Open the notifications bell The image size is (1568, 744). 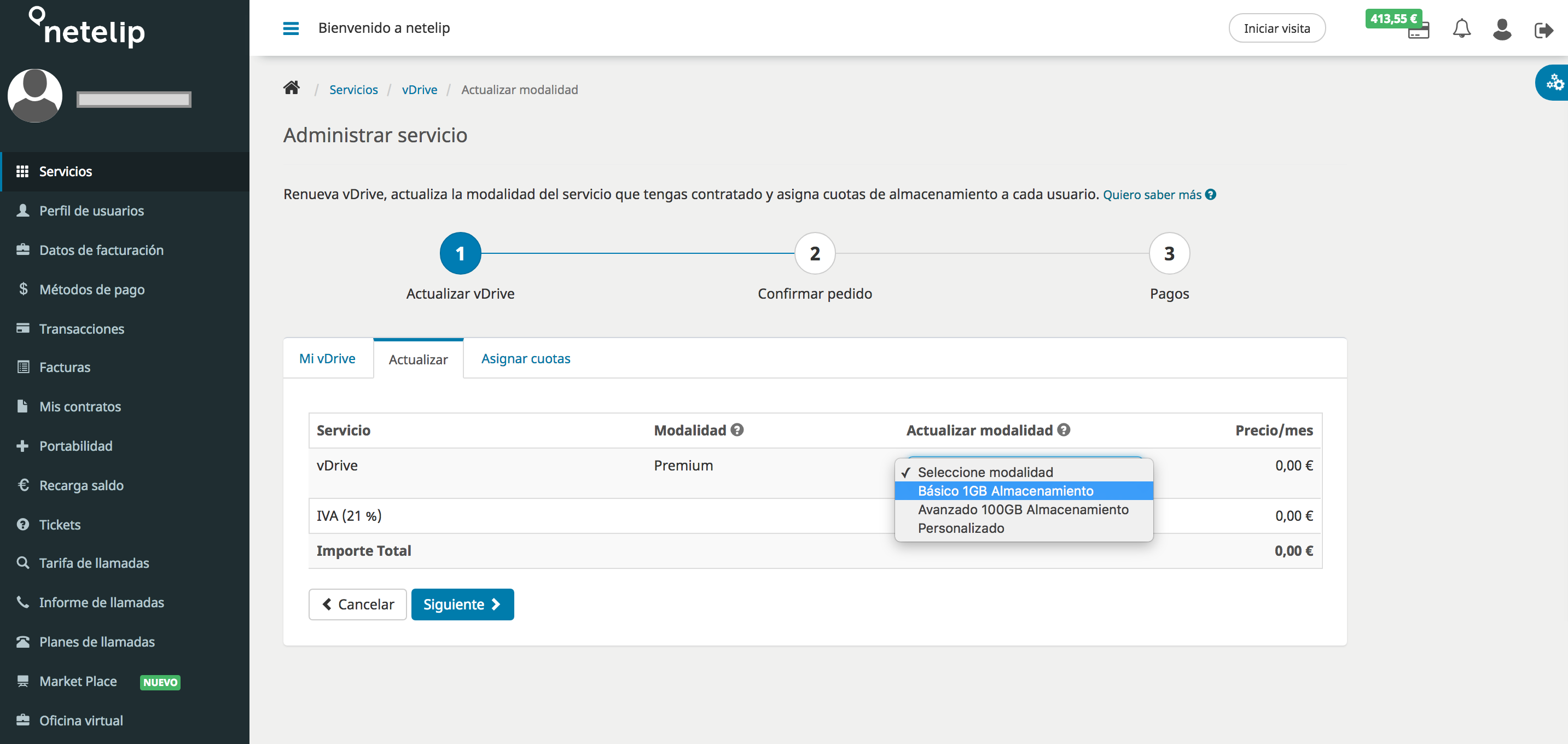click(1461, 28)
